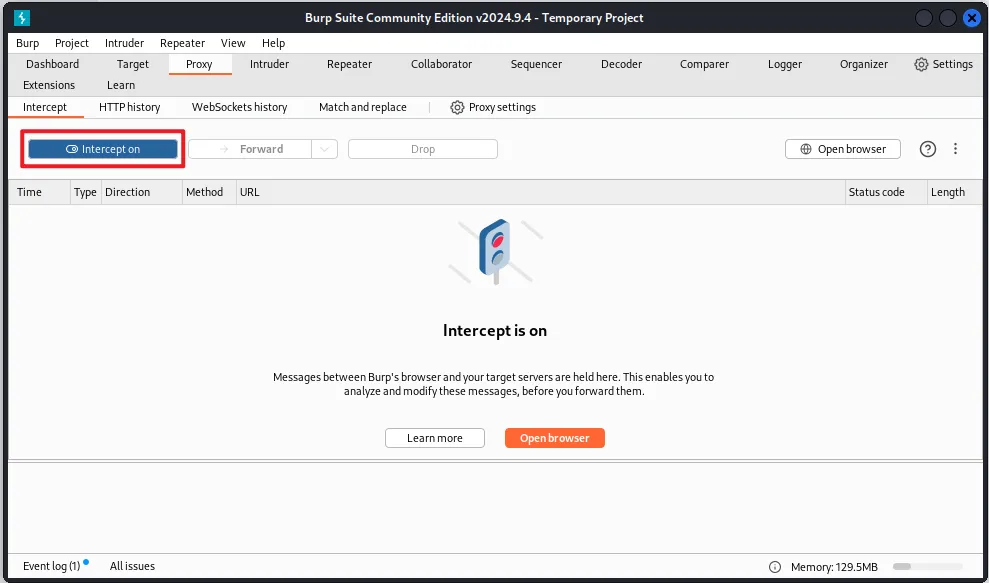
Task: Click the Forward button
Action: (250, 149)
